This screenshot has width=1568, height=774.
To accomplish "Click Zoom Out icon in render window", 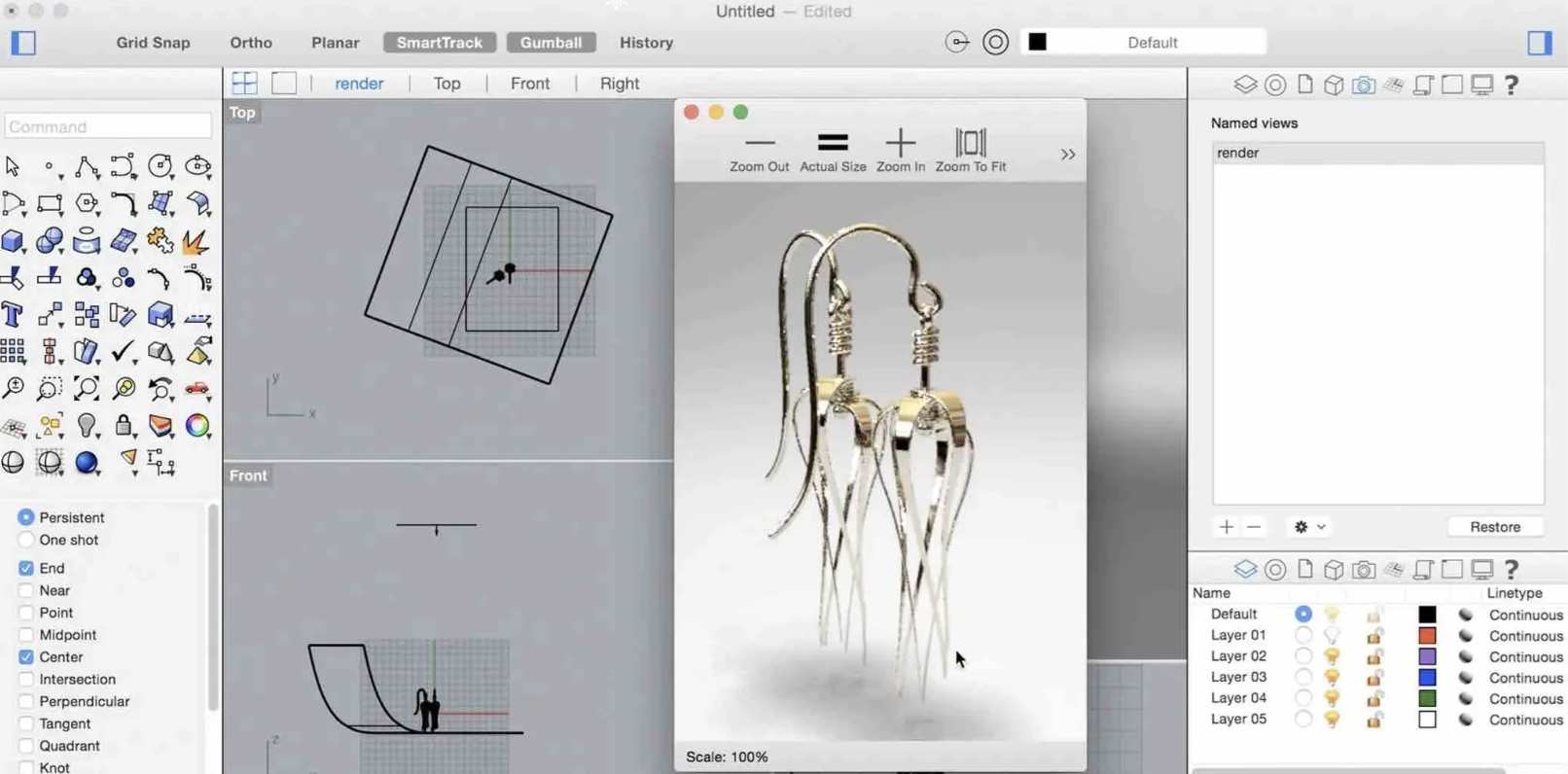I will pyautogui.click(x=759, y=144).
